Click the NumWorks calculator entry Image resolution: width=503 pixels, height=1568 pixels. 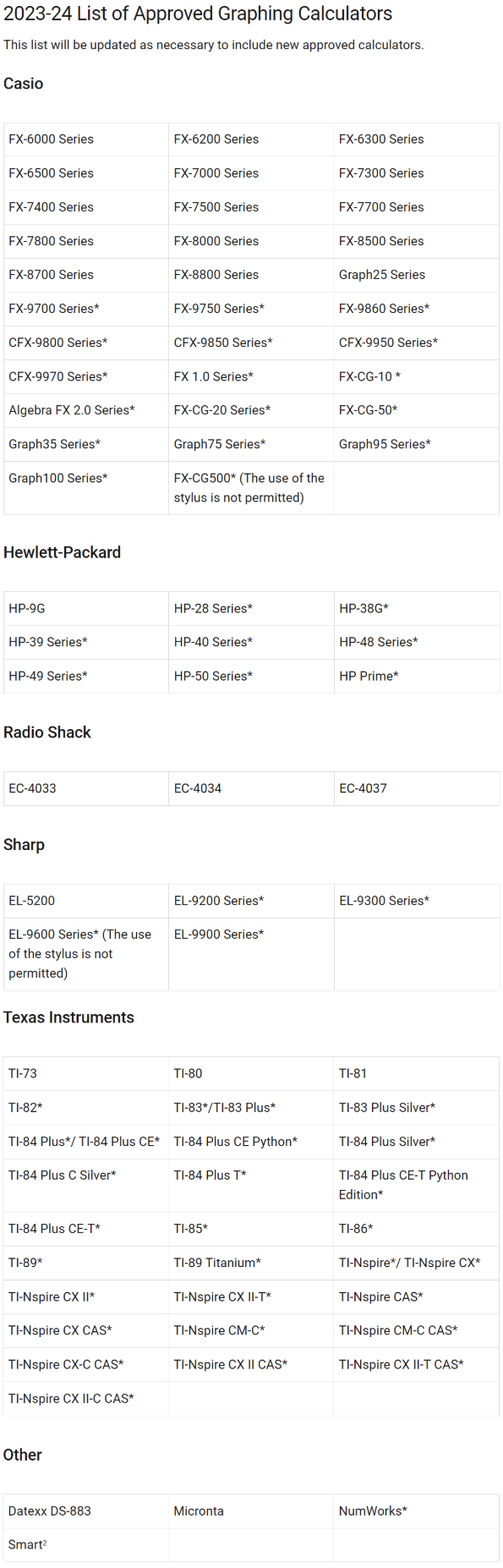pos(416,1511)
